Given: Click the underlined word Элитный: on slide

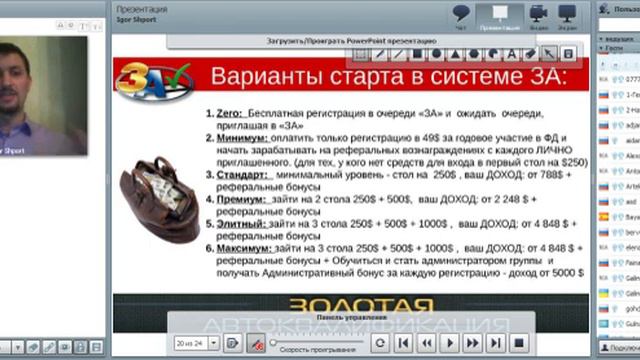Looking at the screenshot, I should tap(241, 224).
